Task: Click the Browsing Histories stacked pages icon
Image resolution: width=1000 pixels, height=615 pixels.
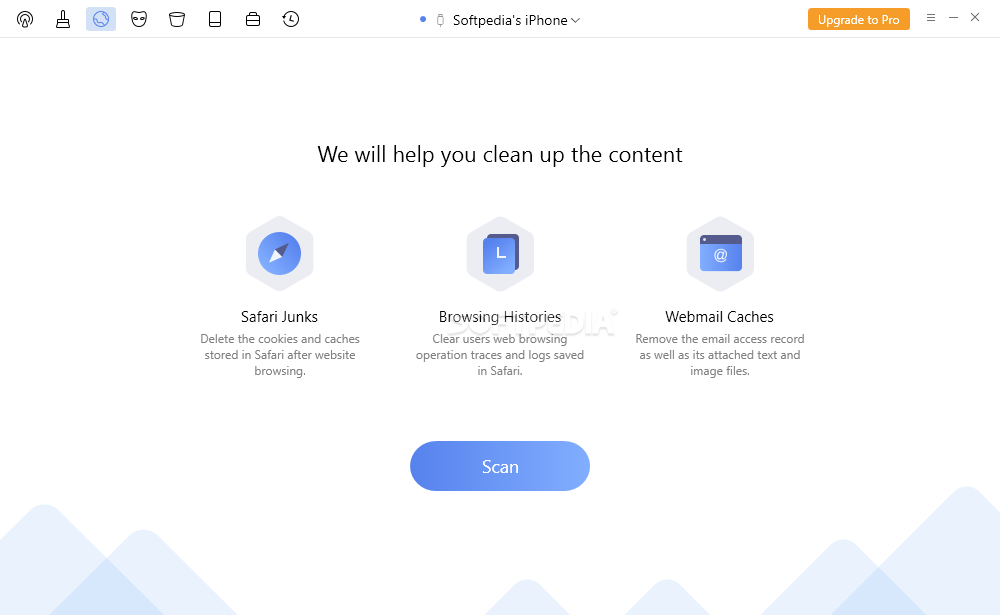Action: (500, 254)
